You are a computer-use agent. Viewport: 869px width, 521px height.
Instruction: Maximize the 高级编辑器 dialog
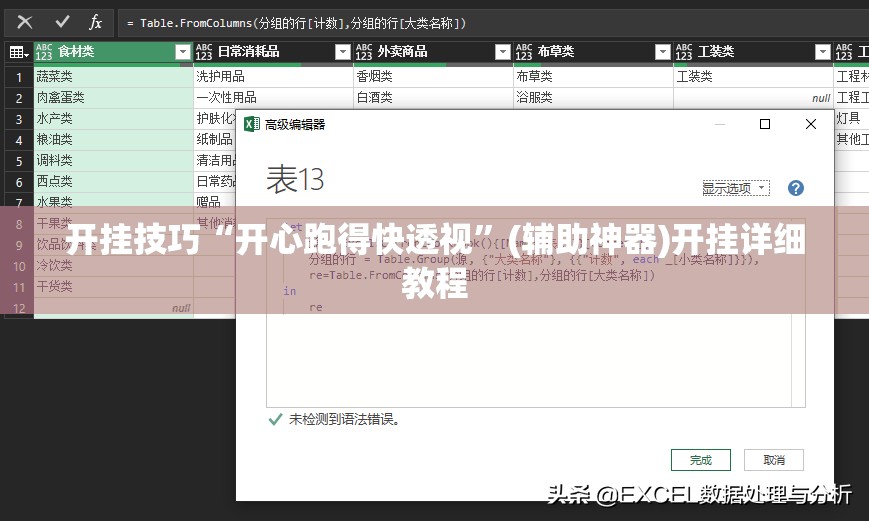[x=765, y=124]
